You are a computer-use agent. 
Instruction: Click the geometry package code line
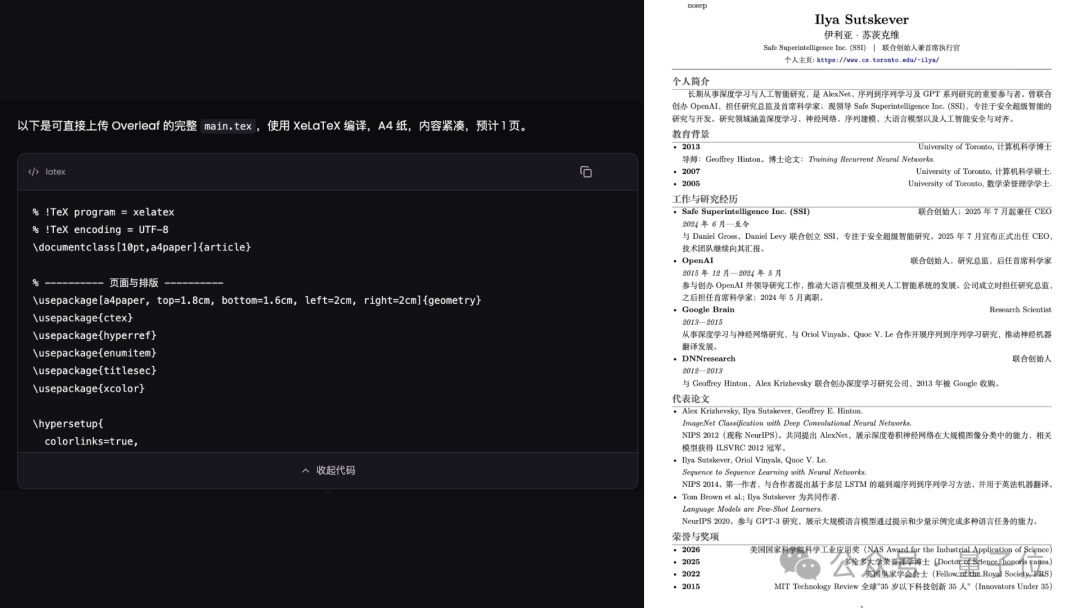[x=257, y=300]
